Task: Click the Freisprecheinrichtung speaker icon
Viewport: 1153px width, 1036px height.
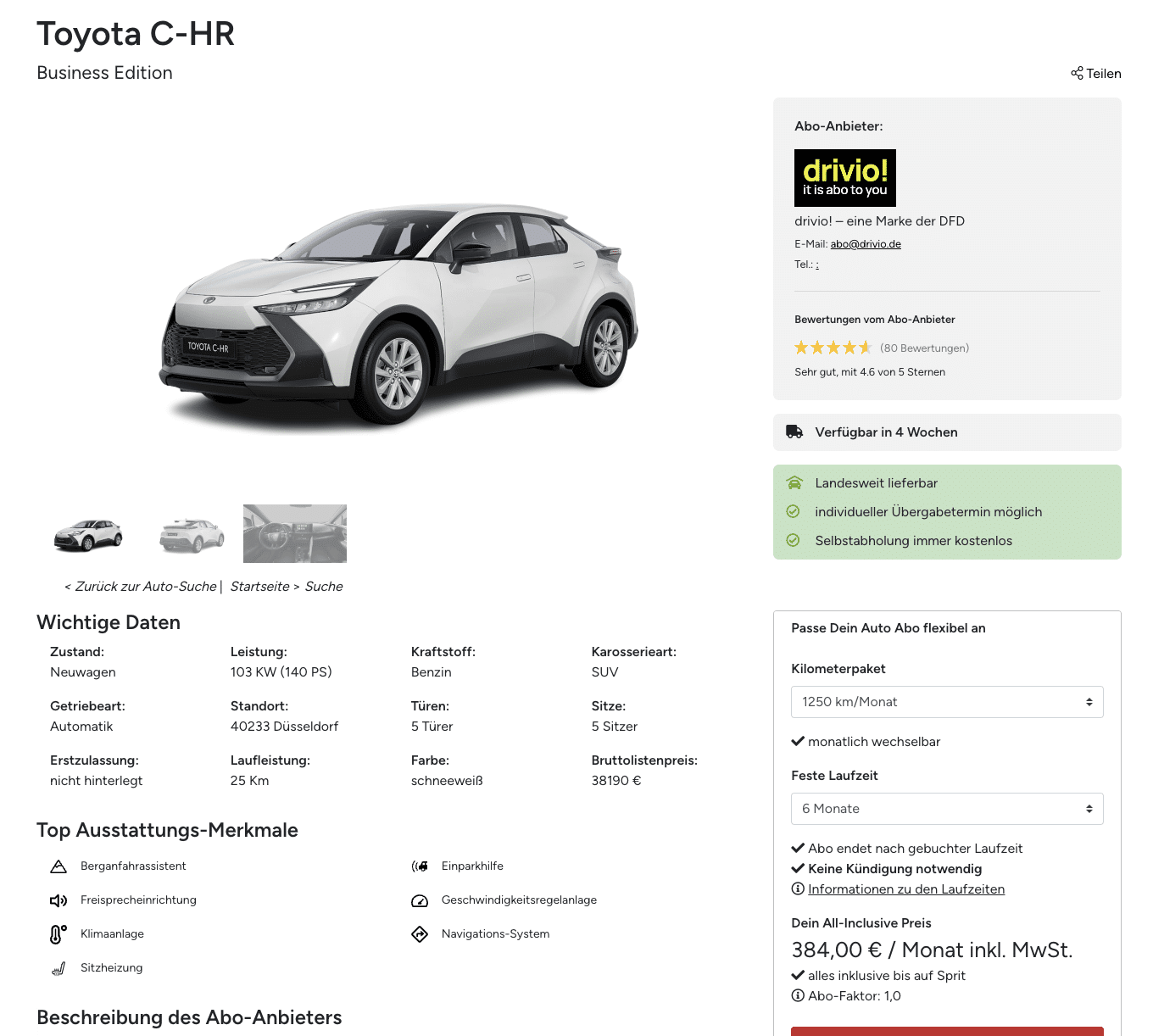Action: tap(58, 900)
